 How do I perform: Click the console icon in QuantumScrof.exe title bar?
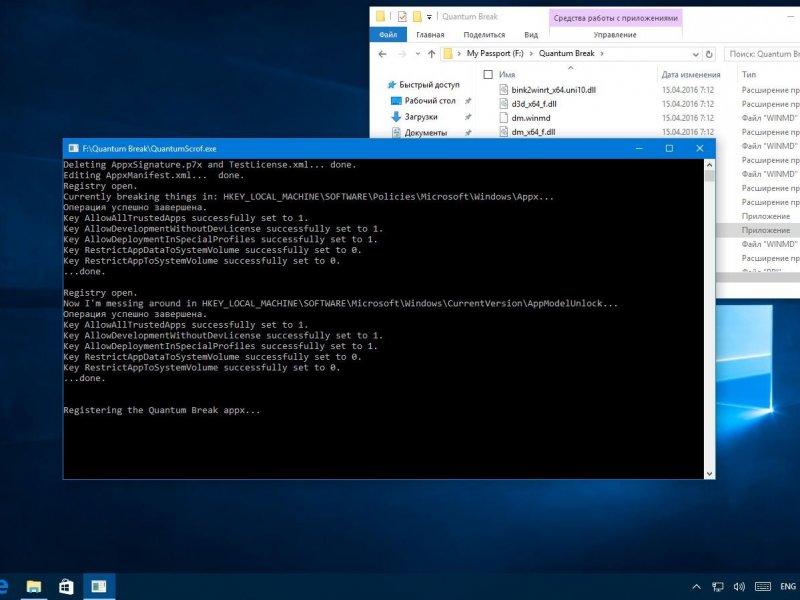click(x=73, y=148)
